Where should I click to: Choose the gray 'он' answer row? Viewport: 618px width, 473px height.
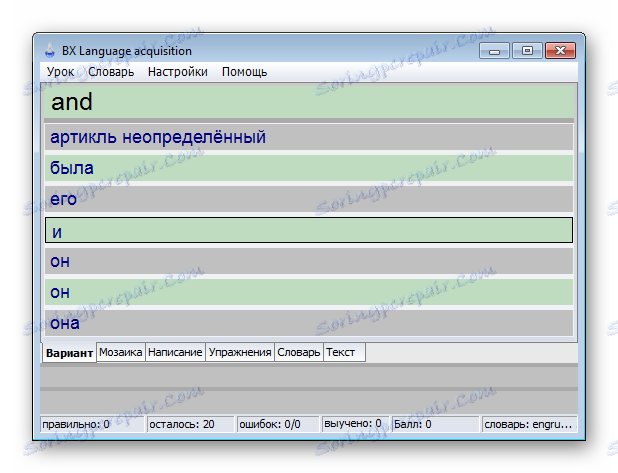(x=309, y=261)
